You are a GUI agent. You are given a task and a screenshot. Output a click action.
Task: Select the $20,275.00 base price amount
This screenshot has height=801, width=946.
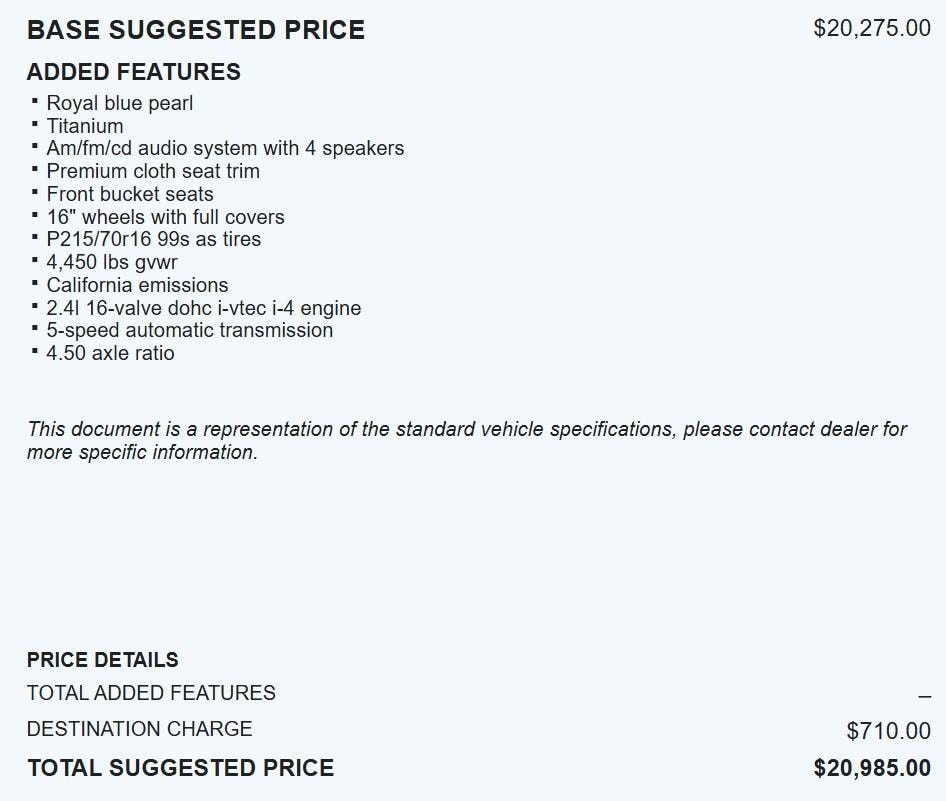[x=872, y=28]
